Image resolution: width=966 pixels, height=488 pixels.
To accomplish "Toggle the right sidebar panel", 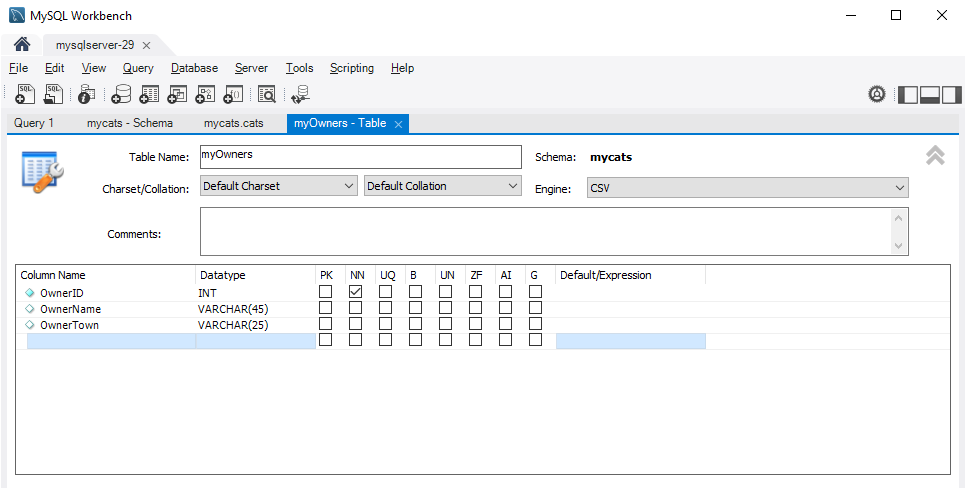I will pyautogui.click(x=951, y=94).
